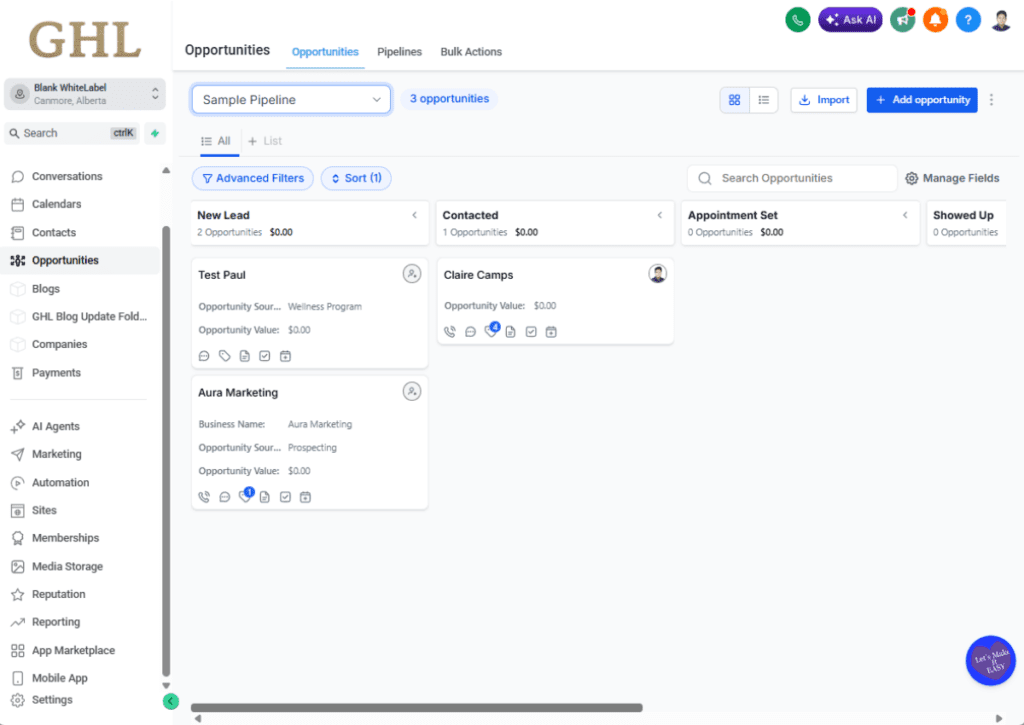Select the notes document icon on Aura Marketing card
The height and width of the screenshot is (725, 1024).
264,496
